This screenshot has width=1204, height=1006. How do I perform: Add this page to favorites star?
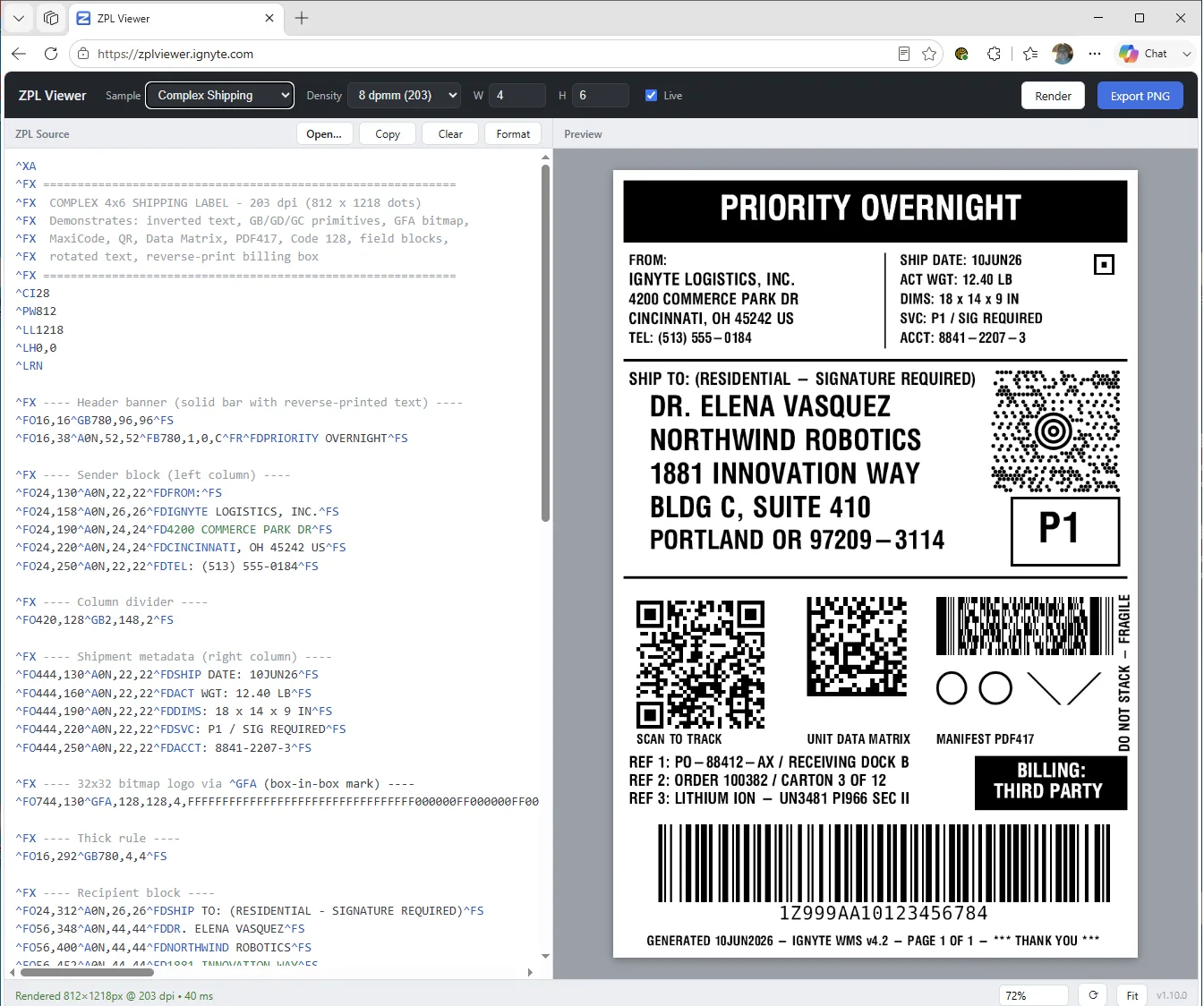(x=929, y=54)
